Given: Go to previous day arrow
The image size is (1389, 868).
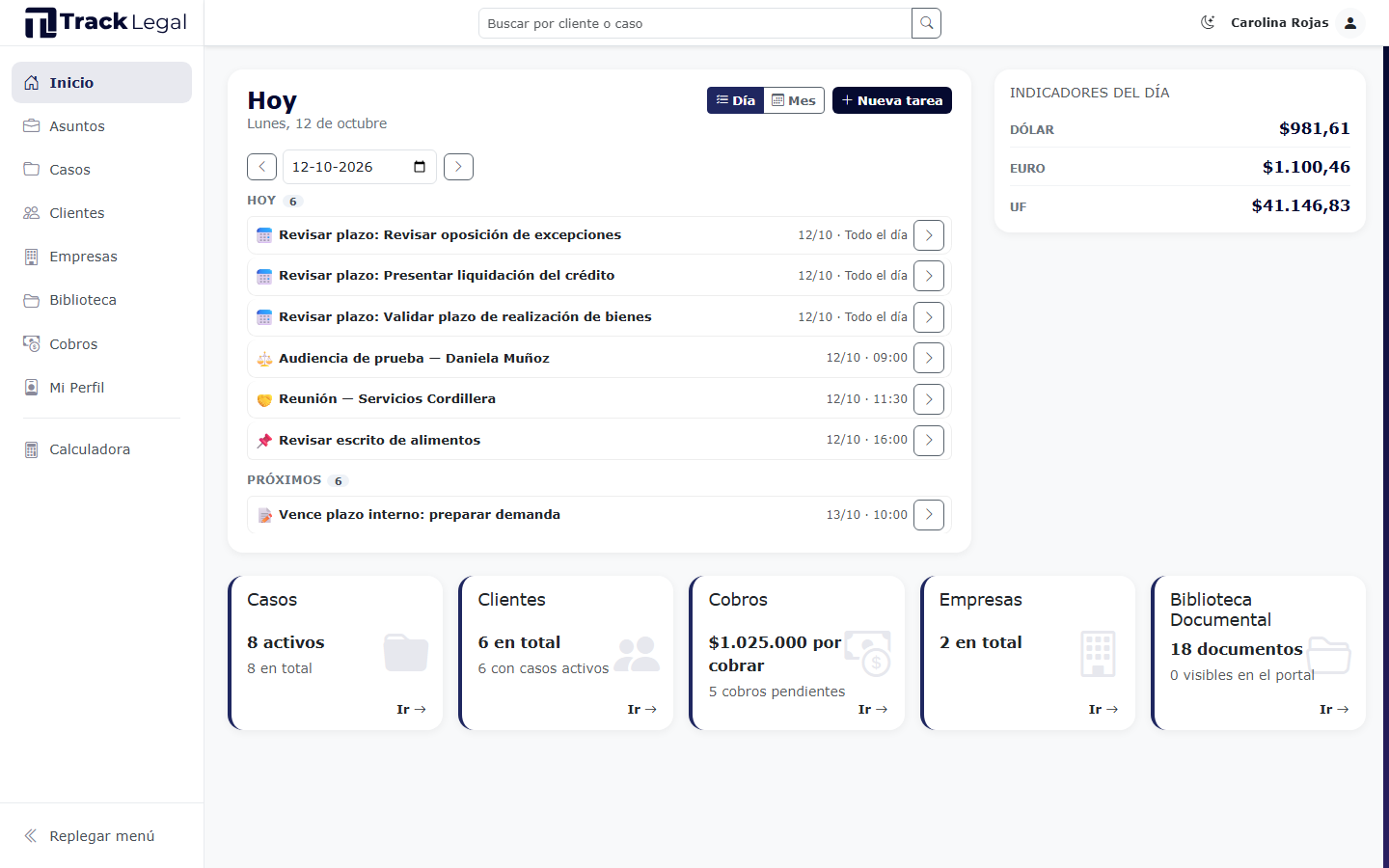Looking at the screenshot, I should [261, 167].
